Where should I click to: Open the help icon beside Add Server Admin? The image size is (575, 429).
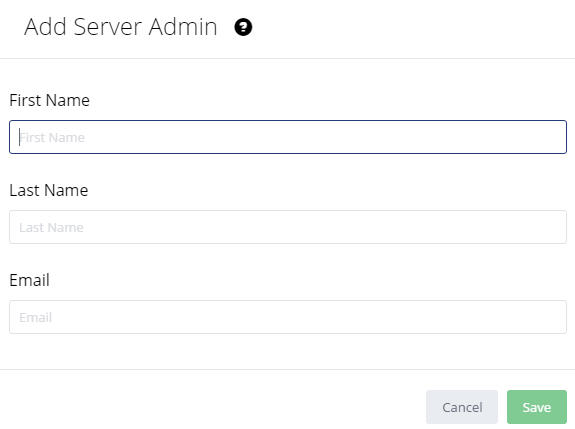pyautogui.click(x=243, y=27)
